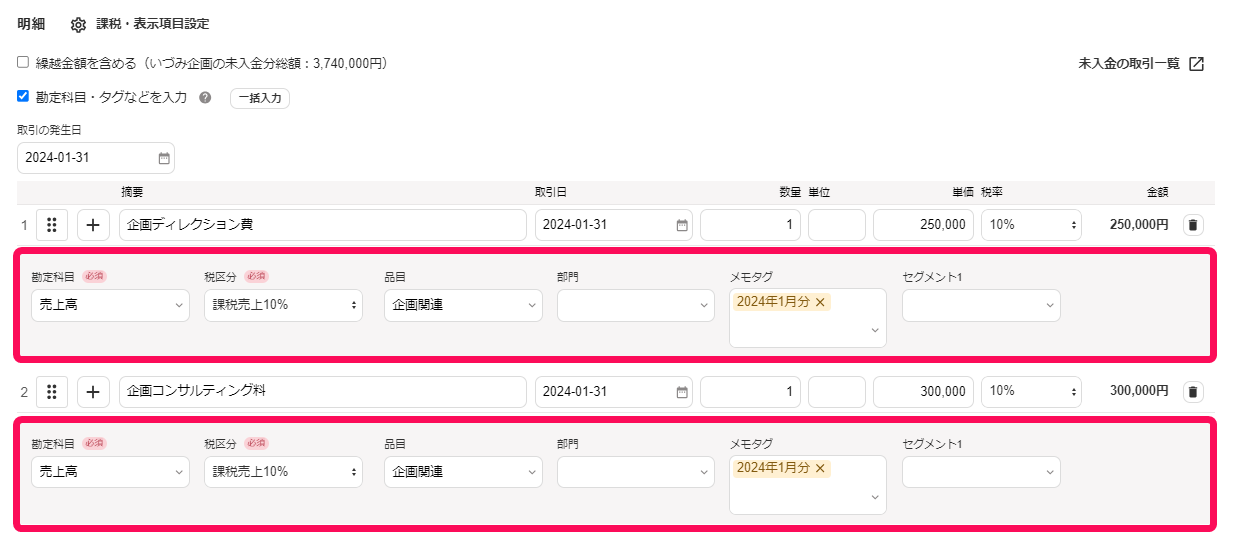Click the 単価 field showing 250,000
The width and height of the screenshot is (1234, 543).
(923, 225)
